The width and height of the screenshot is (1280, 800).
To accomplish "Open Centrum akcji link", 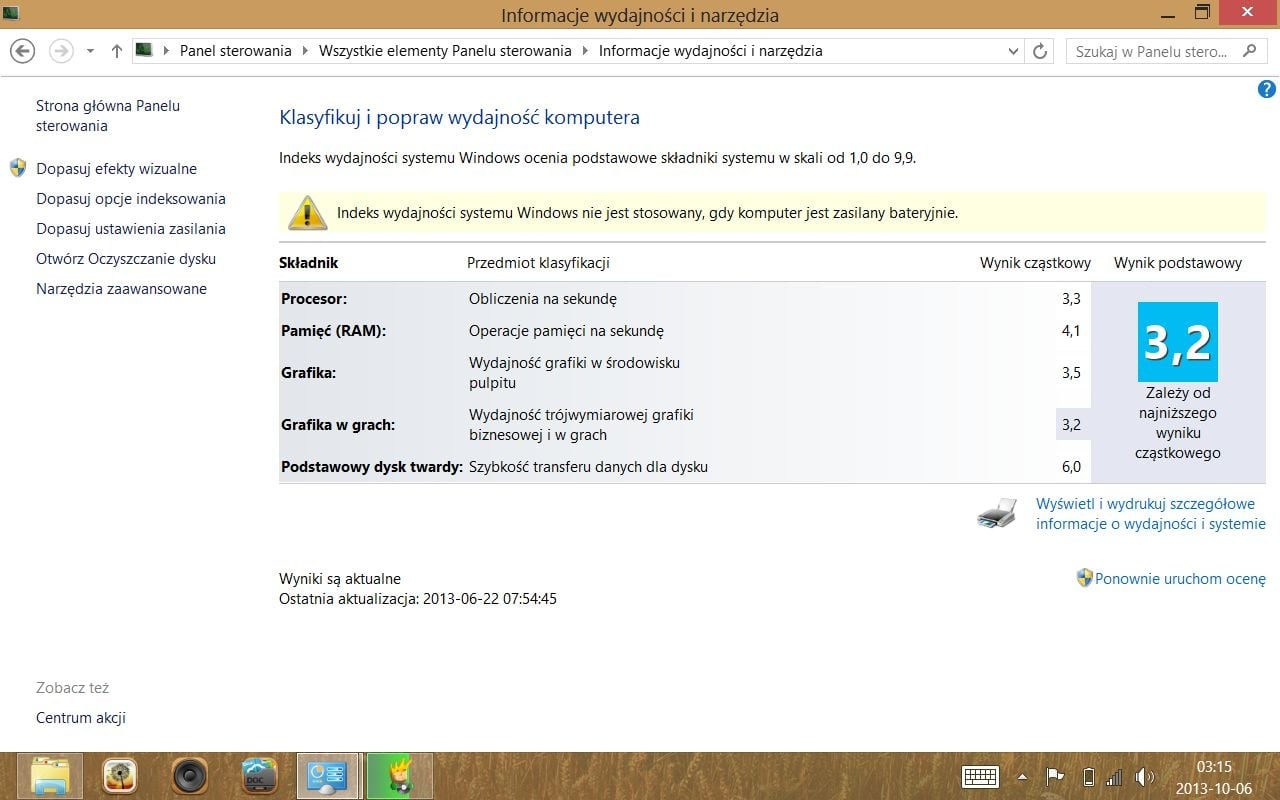I will click(x=81, y=718).
